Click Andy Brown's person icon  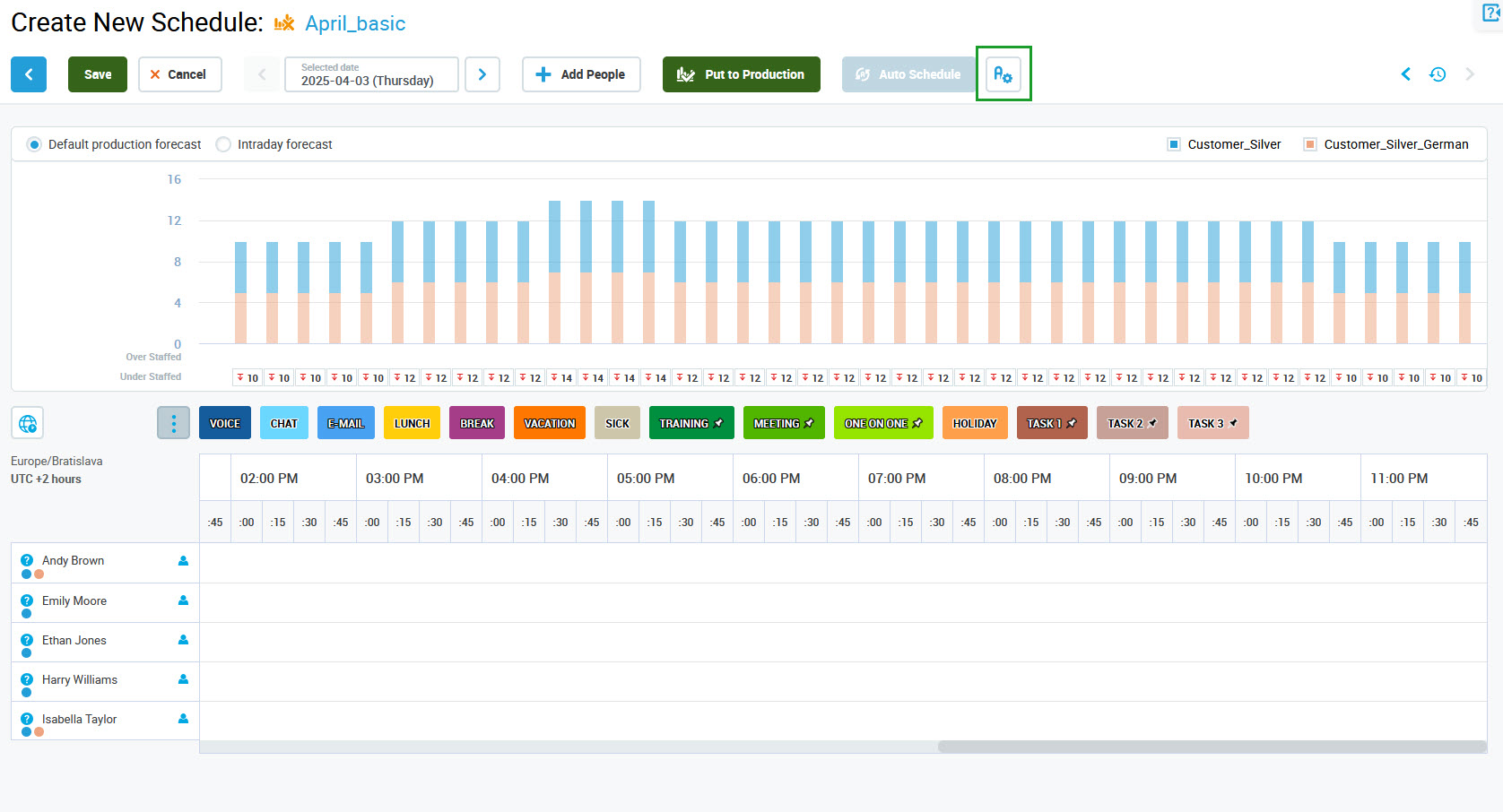(183, 561)
